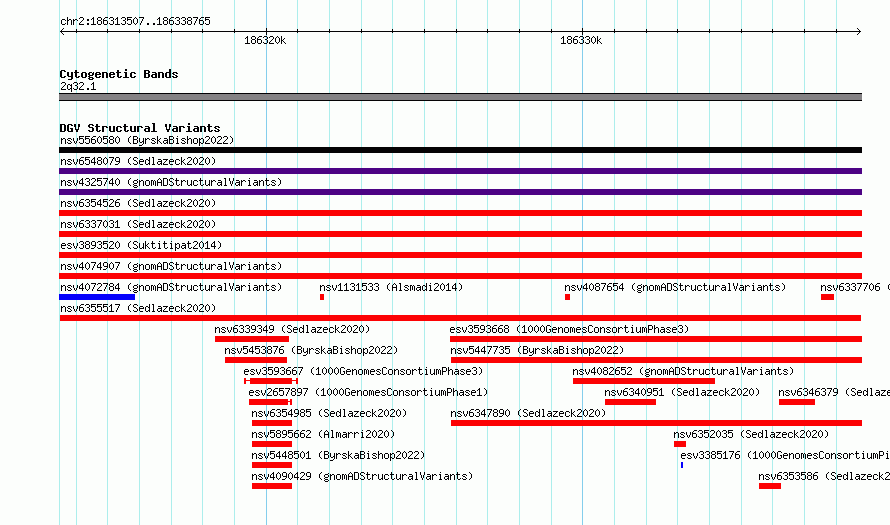This screenshot has width=890, height=525.
Task: Open nsv6337031 (Sedlazeck2020) label
Action: 138,224
